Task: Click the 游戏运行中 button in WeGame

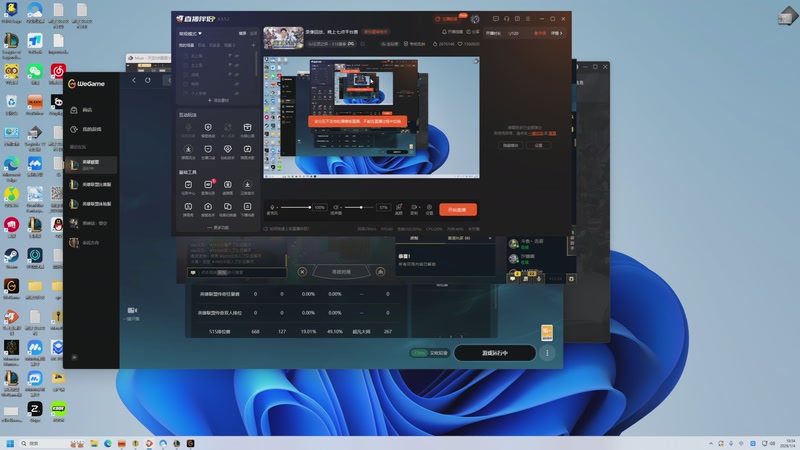Action: [495, 353]
